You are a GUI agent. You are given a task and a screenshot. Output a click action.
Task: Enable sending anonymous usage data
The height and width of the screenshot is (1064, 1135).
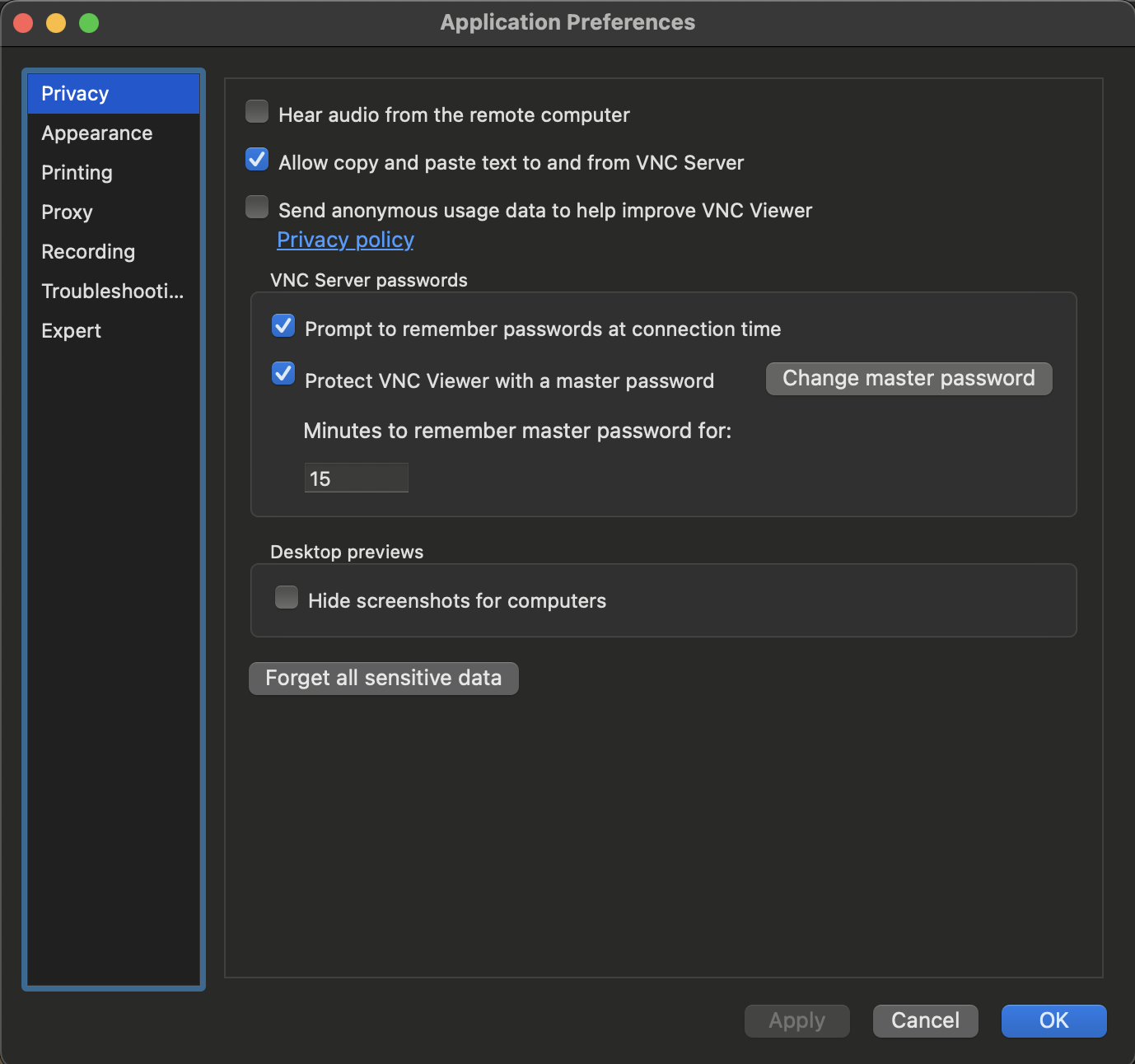(257, 207)
